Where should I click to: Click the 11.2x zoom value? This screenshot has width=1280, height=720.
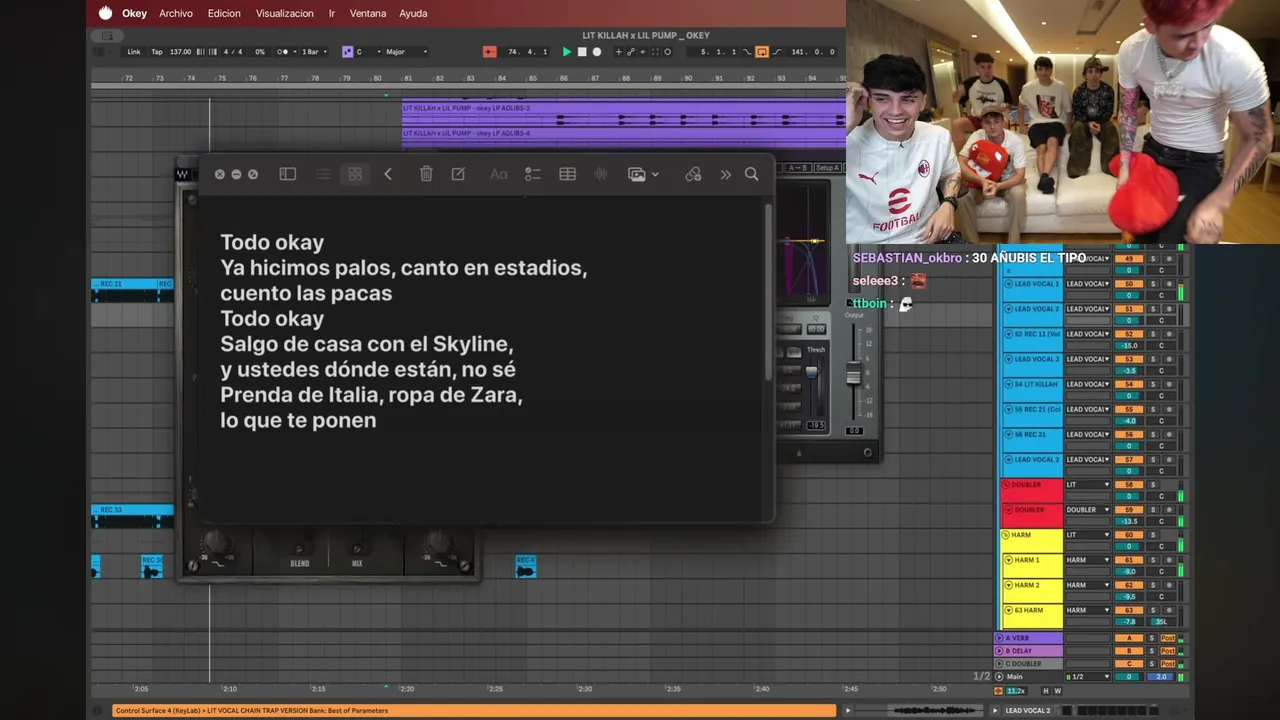[1016, 691]
